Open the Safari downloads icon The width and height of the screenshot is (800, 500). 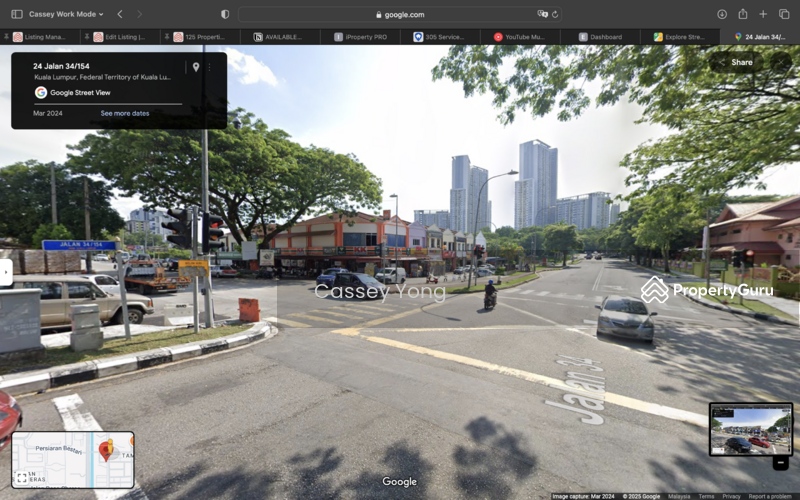pyautogui.click(x=722, y=14)
